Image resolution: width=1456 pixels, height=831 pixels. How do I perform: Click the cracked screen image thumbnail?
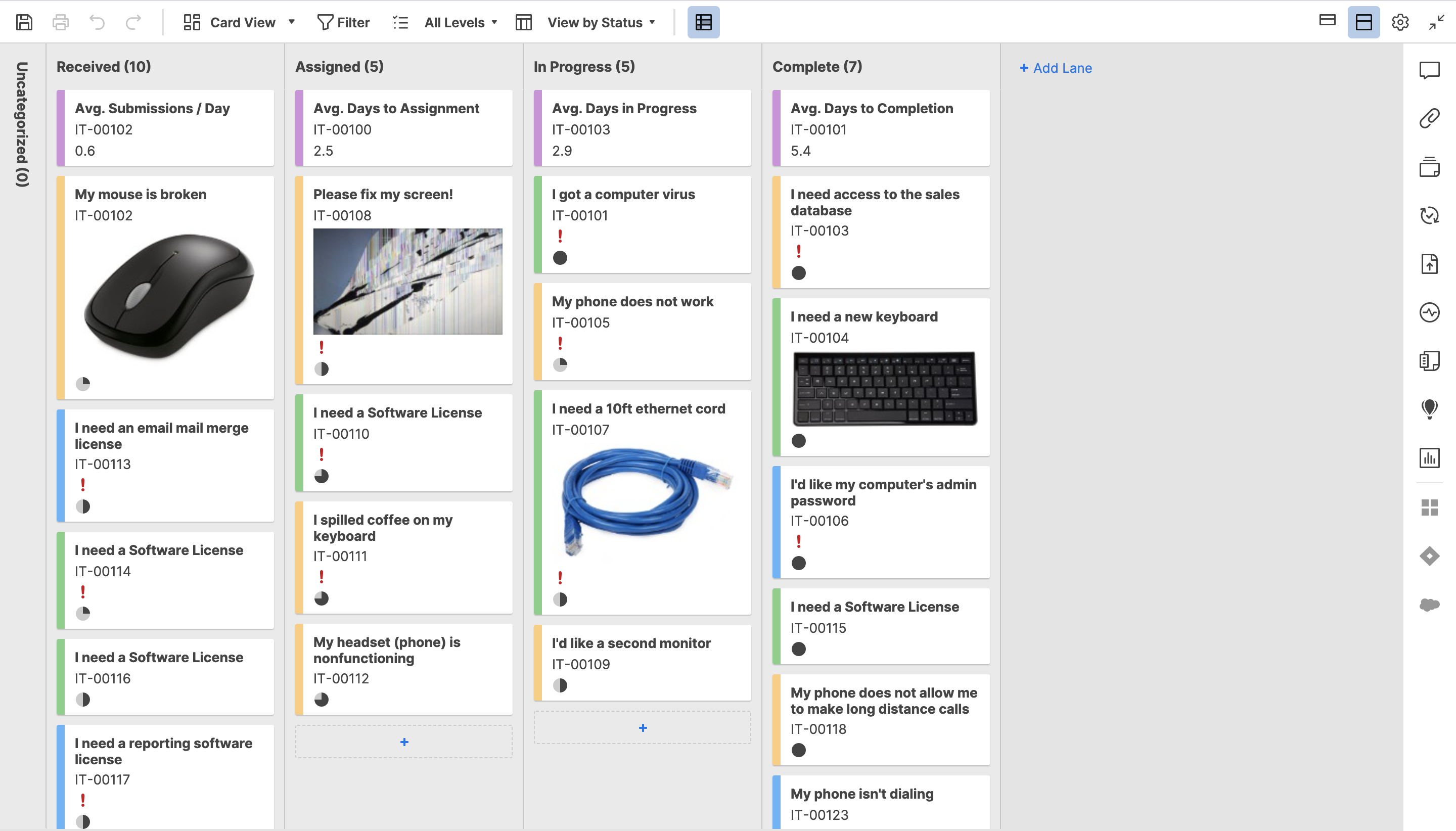click(x=407, y=282)
